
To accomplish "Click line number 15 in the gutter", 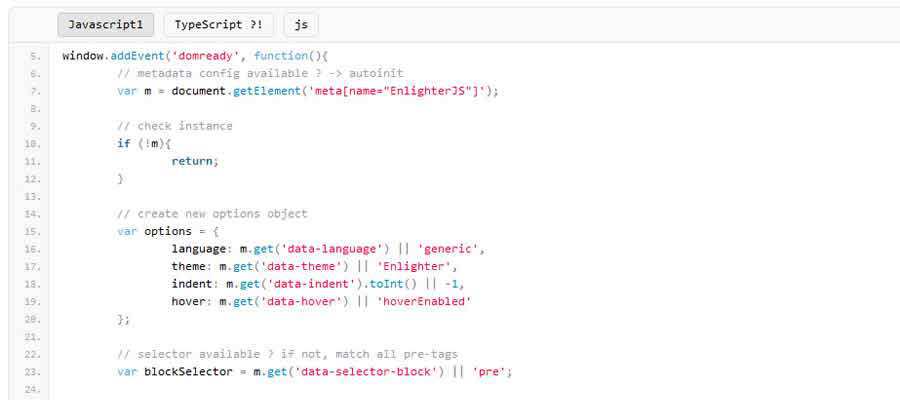I will click(34, 231).
